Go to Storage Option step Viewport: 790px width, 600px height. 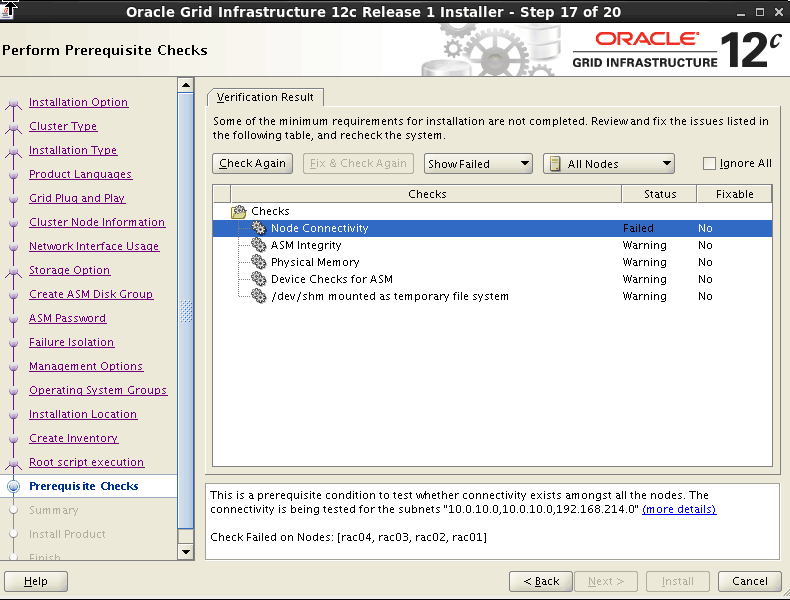tap(70, 270)
